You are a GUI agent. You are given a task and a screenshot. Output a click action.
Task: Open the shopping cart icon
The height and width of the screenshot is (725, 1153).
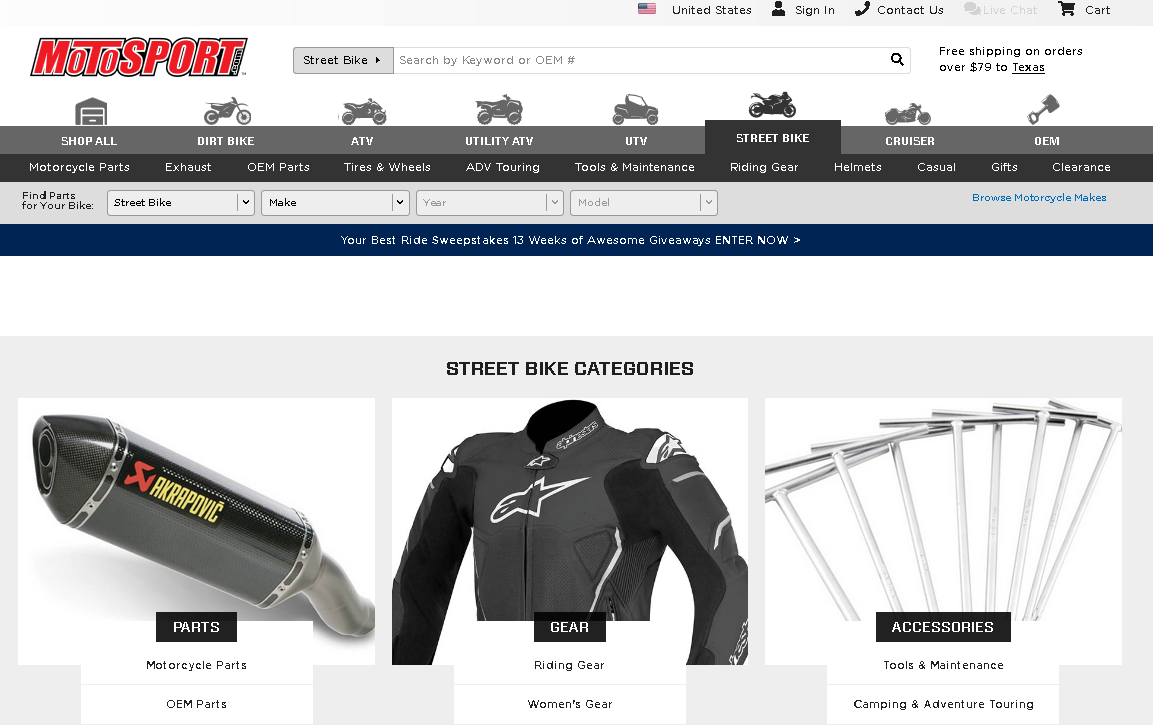click(x=1066, y=9)
